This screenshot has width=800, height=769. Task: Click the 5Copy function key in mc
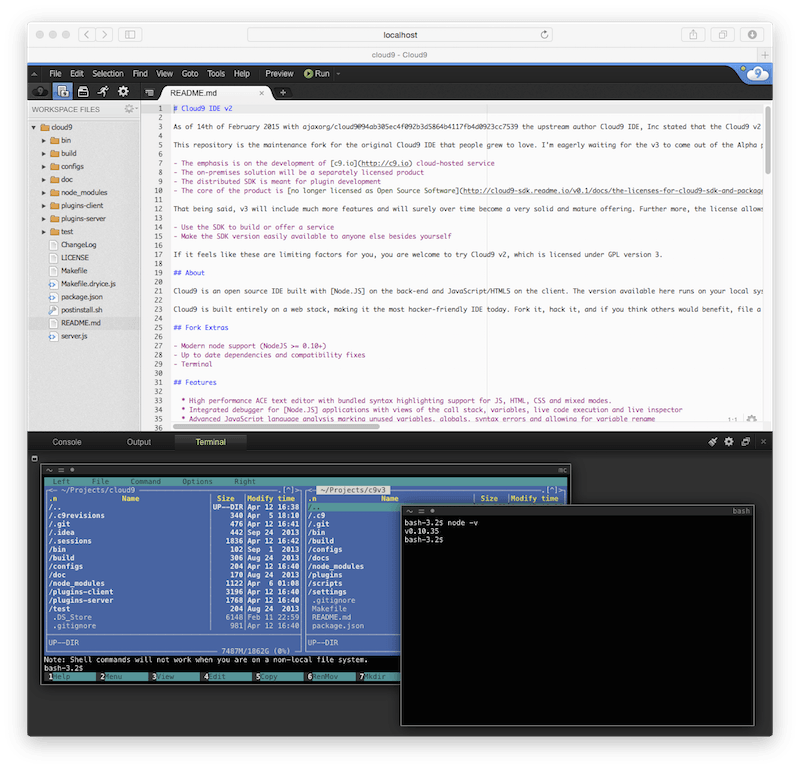point(277,677)
